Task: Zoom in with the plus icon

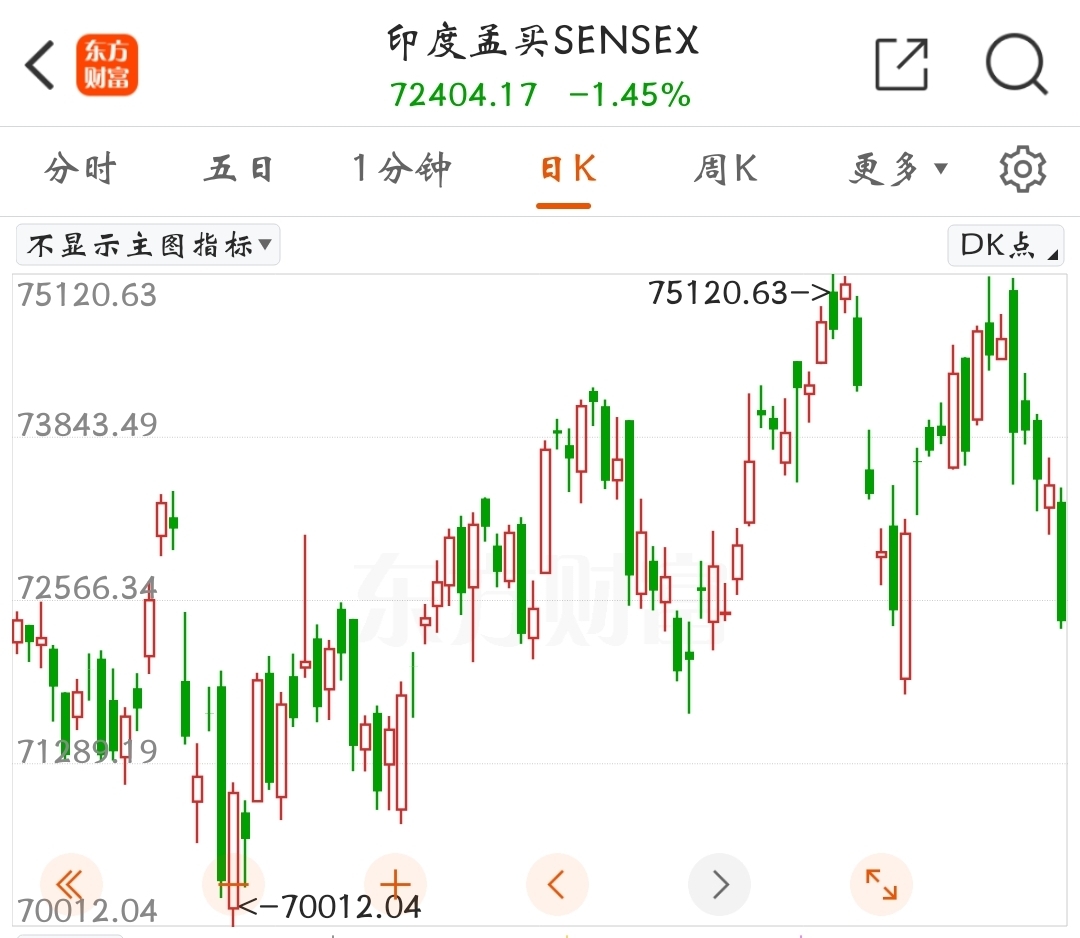Action: (x=395, y=884)
